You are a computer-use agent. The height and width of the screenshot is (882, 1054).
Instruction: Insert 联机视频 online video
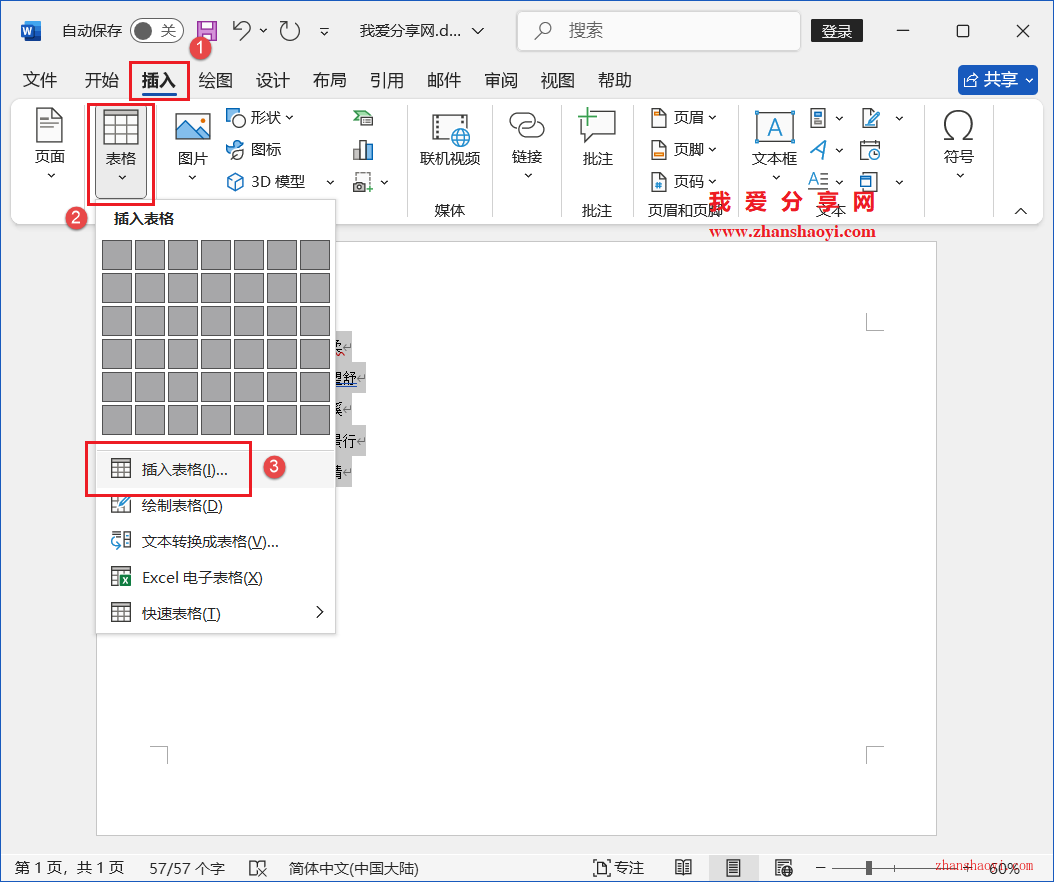tap(450, 140)
